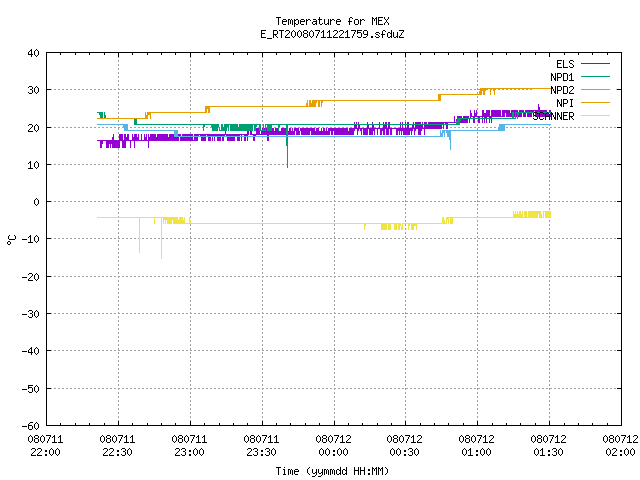The height and width of the screenshot is (480, 640).
Task: Click the y-axis label 20
Action: (x=33, y=127)
